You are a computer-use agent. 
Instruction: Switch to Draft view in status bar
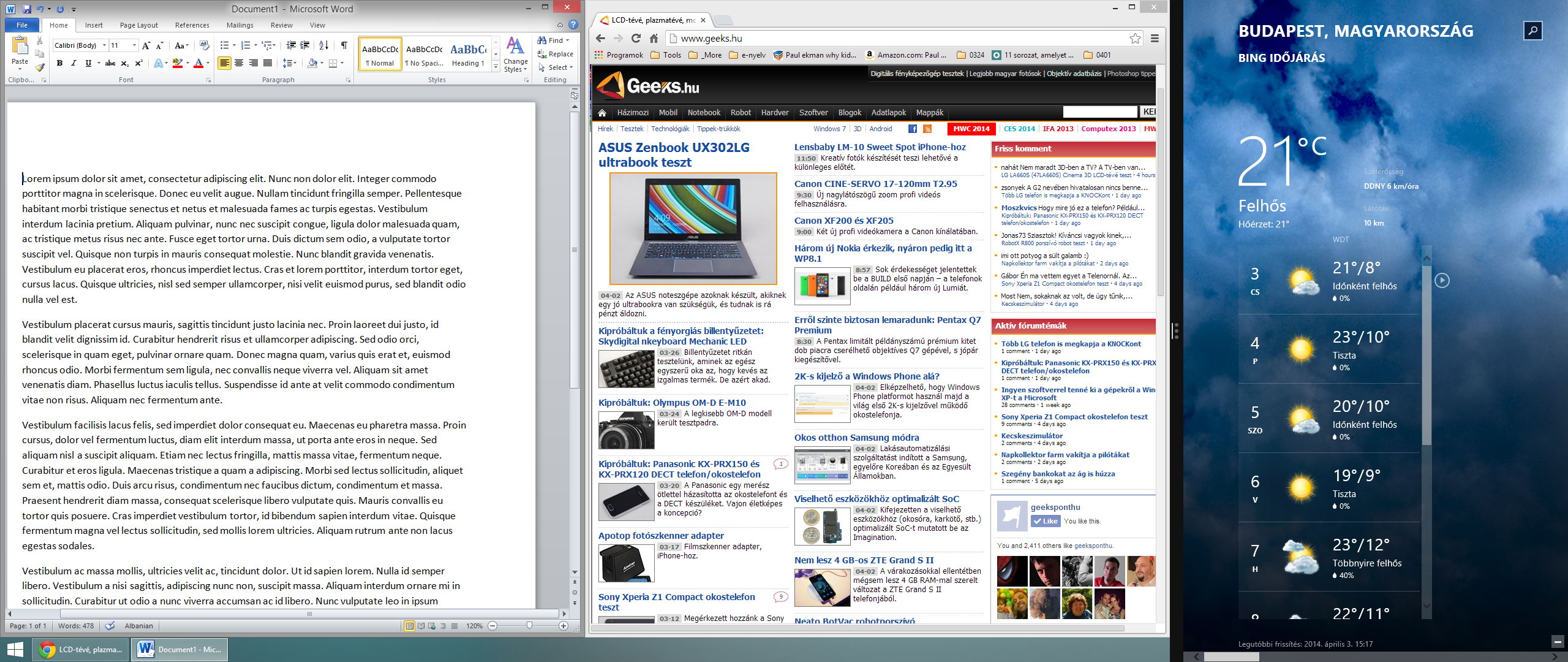(454, 626)
